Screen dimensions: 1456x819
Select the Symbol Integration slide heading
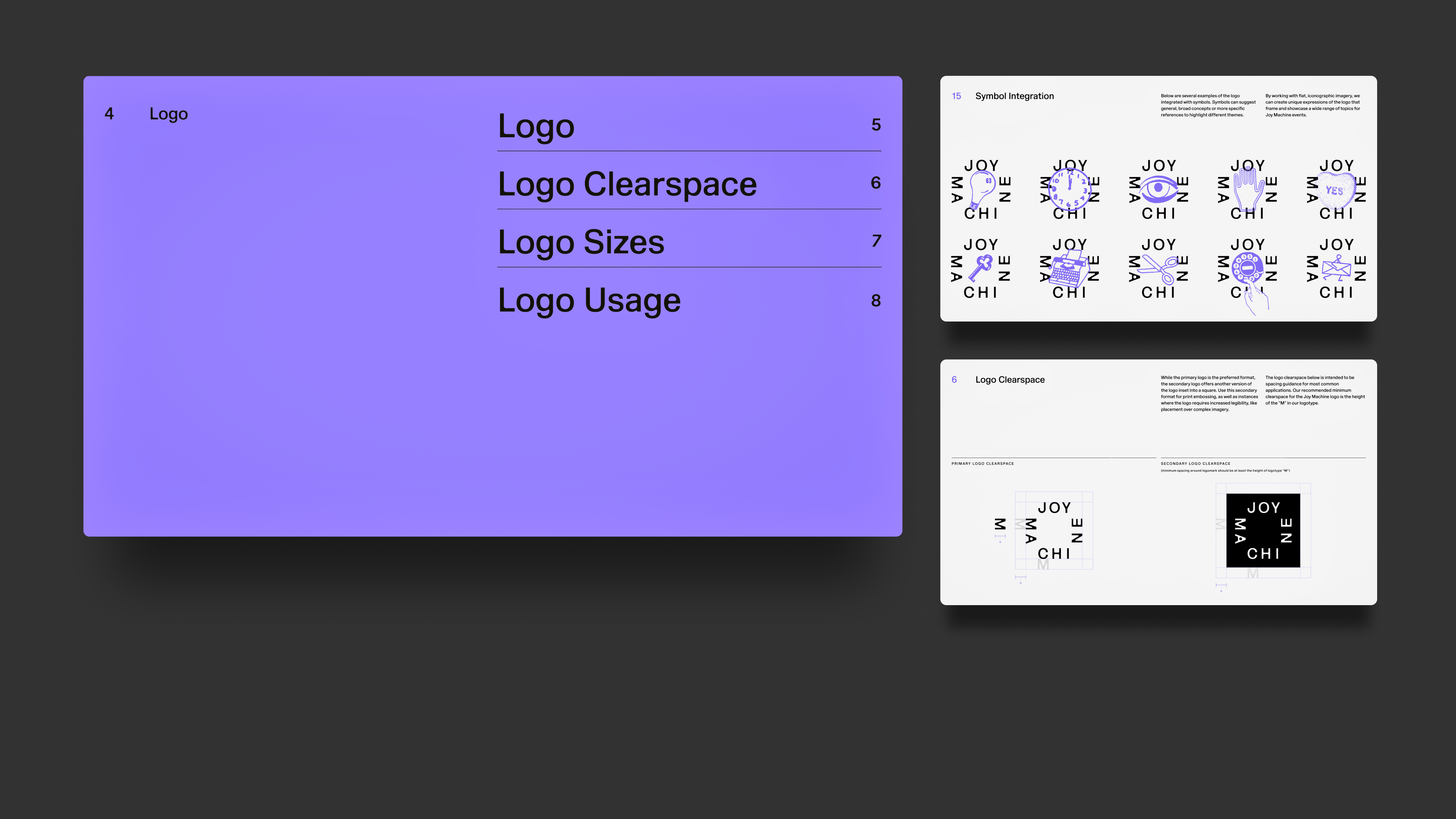pyautogui.click(x=1014, y=96)
